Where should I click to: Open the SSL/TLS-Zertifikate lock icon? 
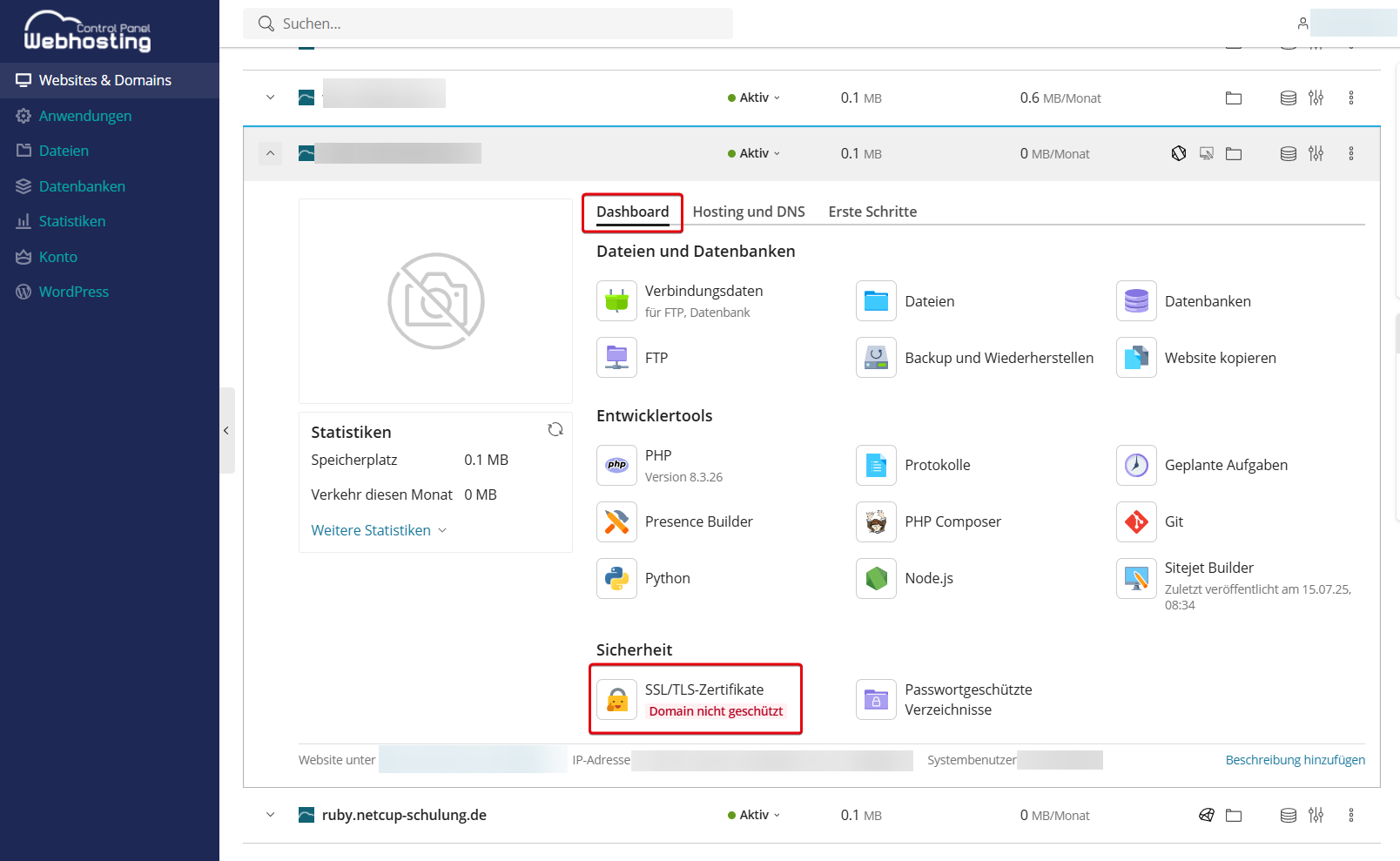click(x=616, y=700)
